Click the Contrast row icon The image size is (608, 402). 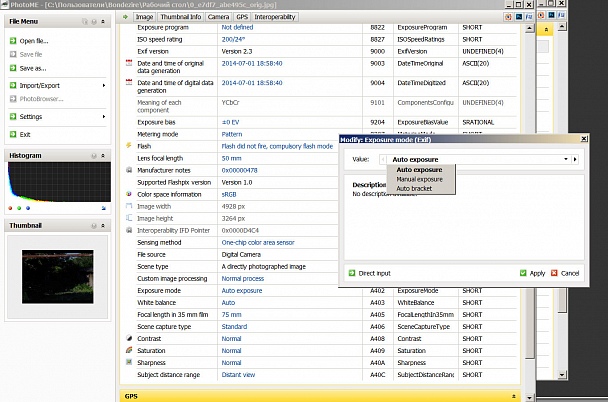[129, 338]
